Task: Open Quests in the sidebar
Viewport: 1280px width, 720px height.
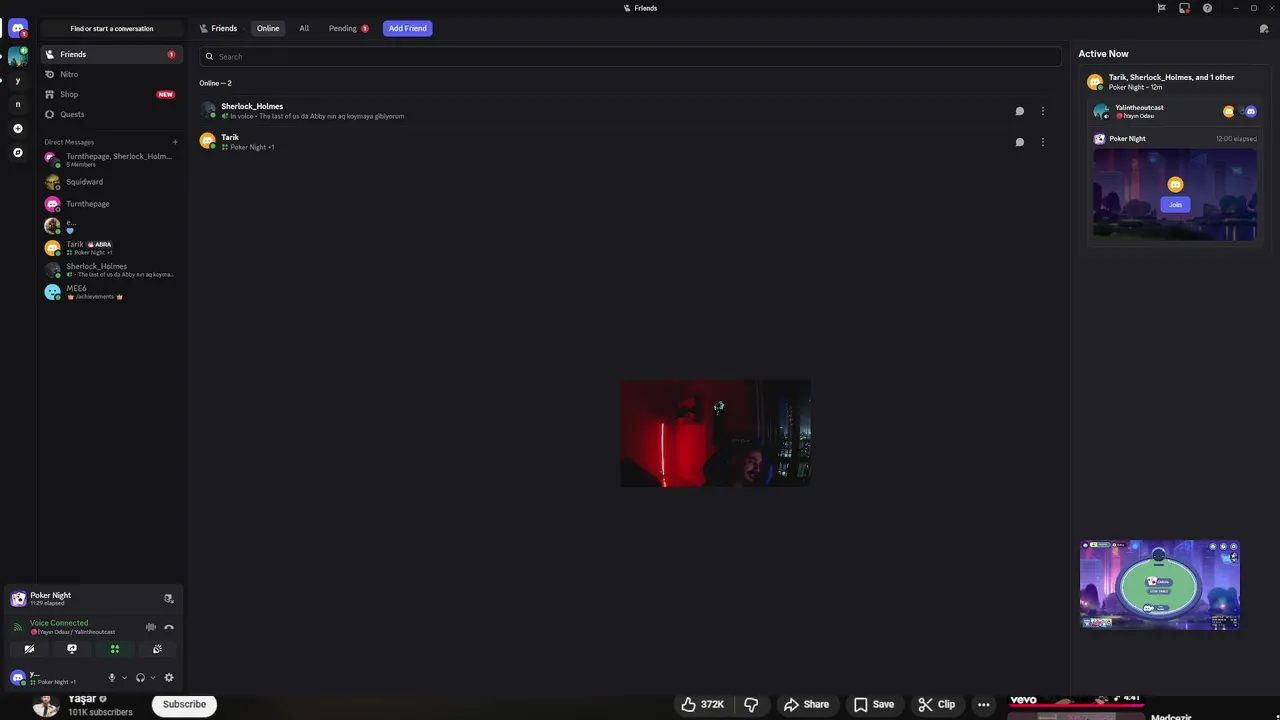Action: pyautogui.click(x=110, y=114)
